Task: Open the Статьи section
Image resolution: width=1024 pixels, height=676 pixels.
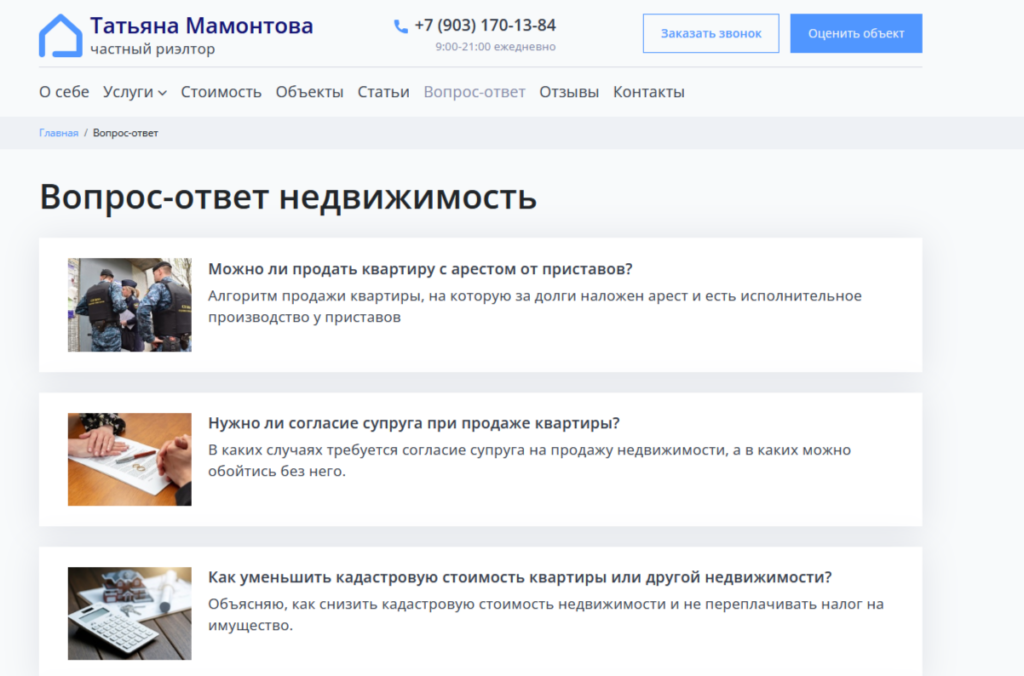Action: pyautogui.click(x=383, y=92)
